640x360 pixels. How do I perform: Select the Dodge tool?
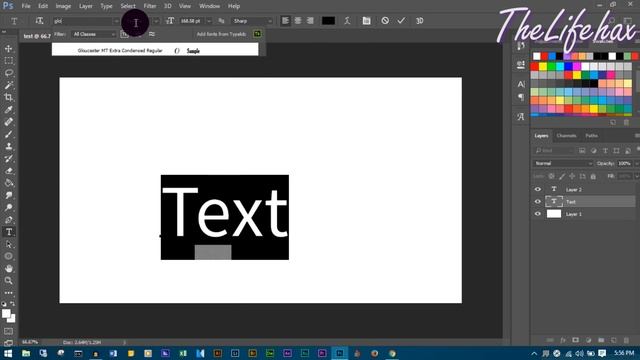[x=9, y=208]
